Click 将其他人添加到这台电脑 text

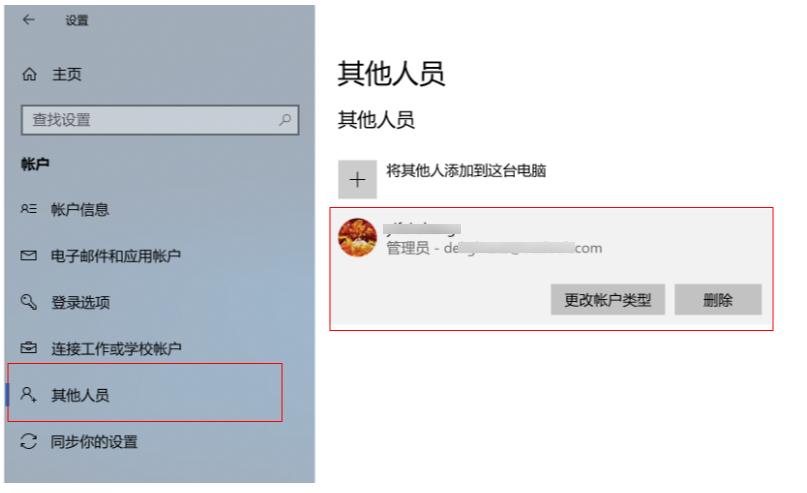click(x=466, y=170)
